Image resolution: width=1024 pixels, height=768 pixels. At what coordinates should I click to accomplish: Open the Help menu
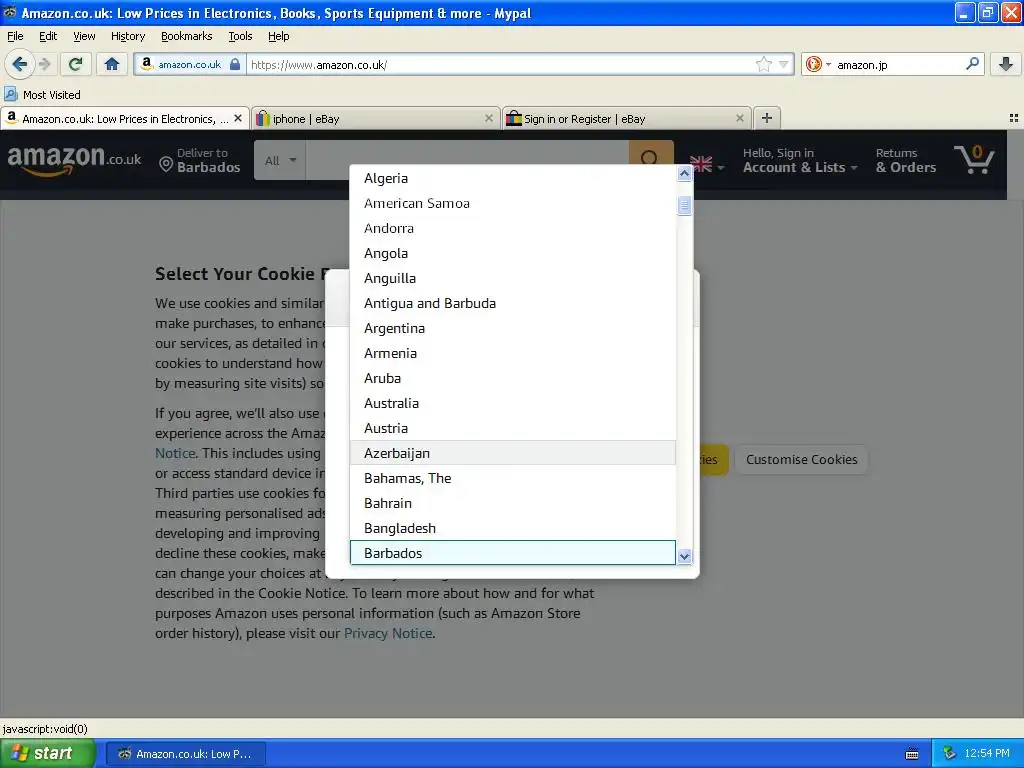click(278, 36)
